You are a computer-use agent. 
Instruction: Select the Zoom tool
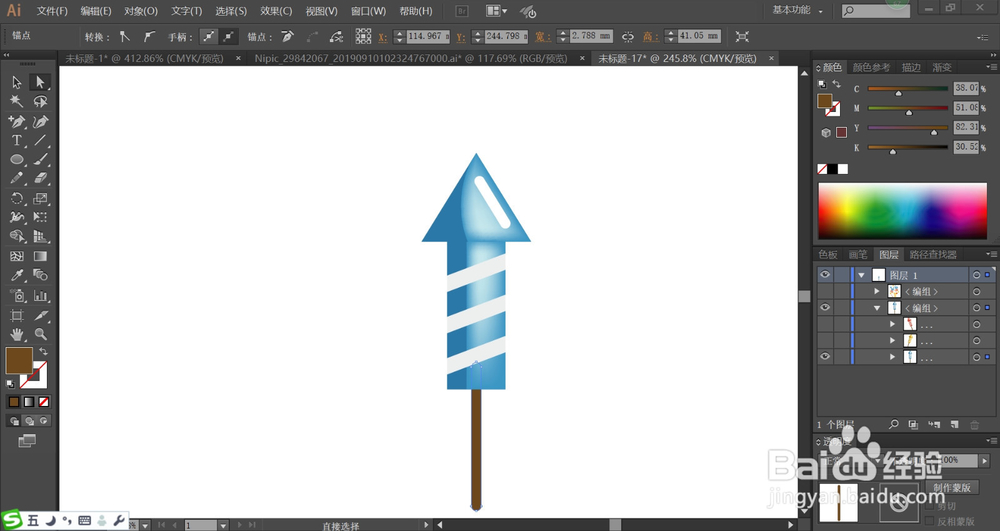pos(40,334)
